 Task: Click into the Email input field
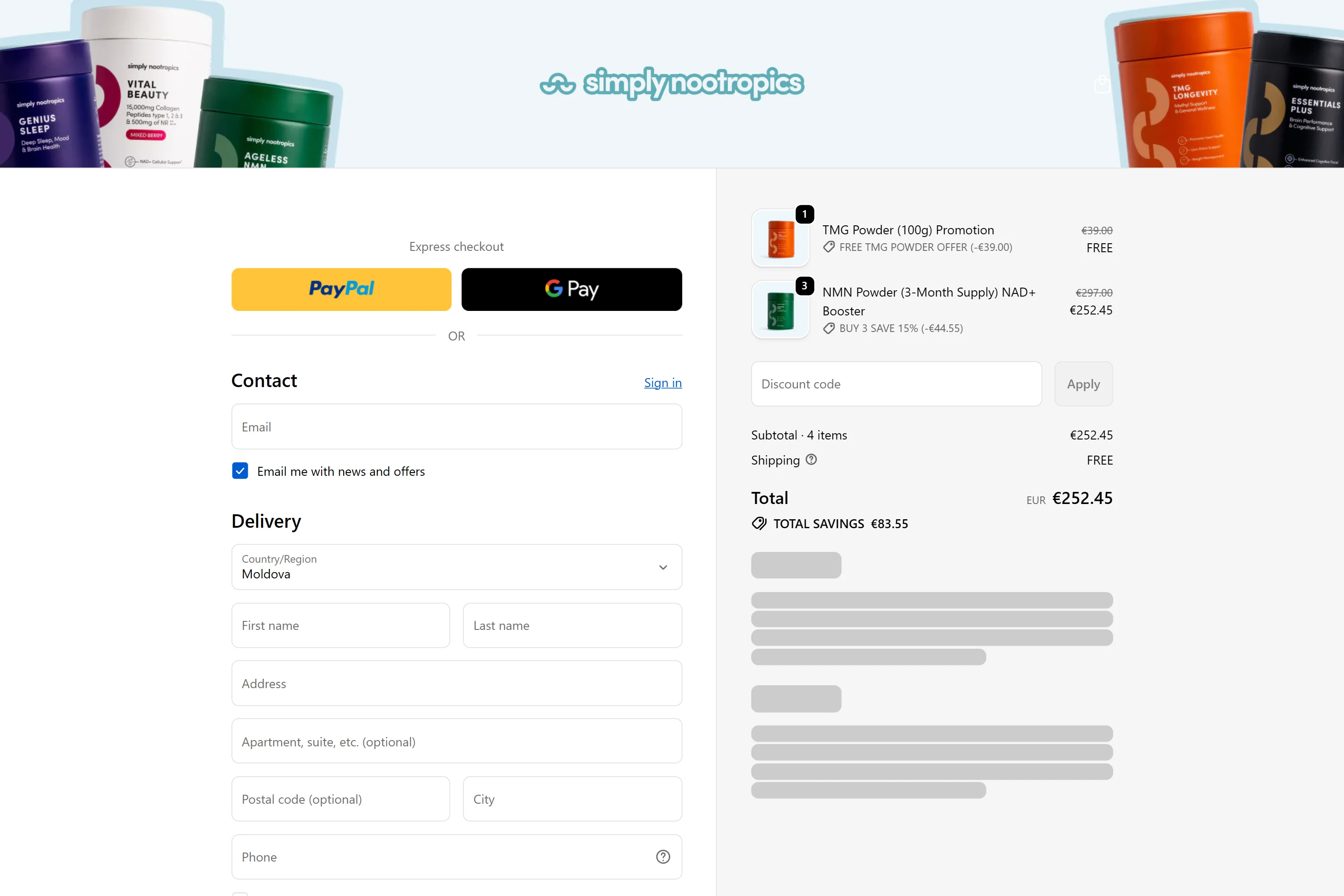pyautogui.click(x=456, y=427)
